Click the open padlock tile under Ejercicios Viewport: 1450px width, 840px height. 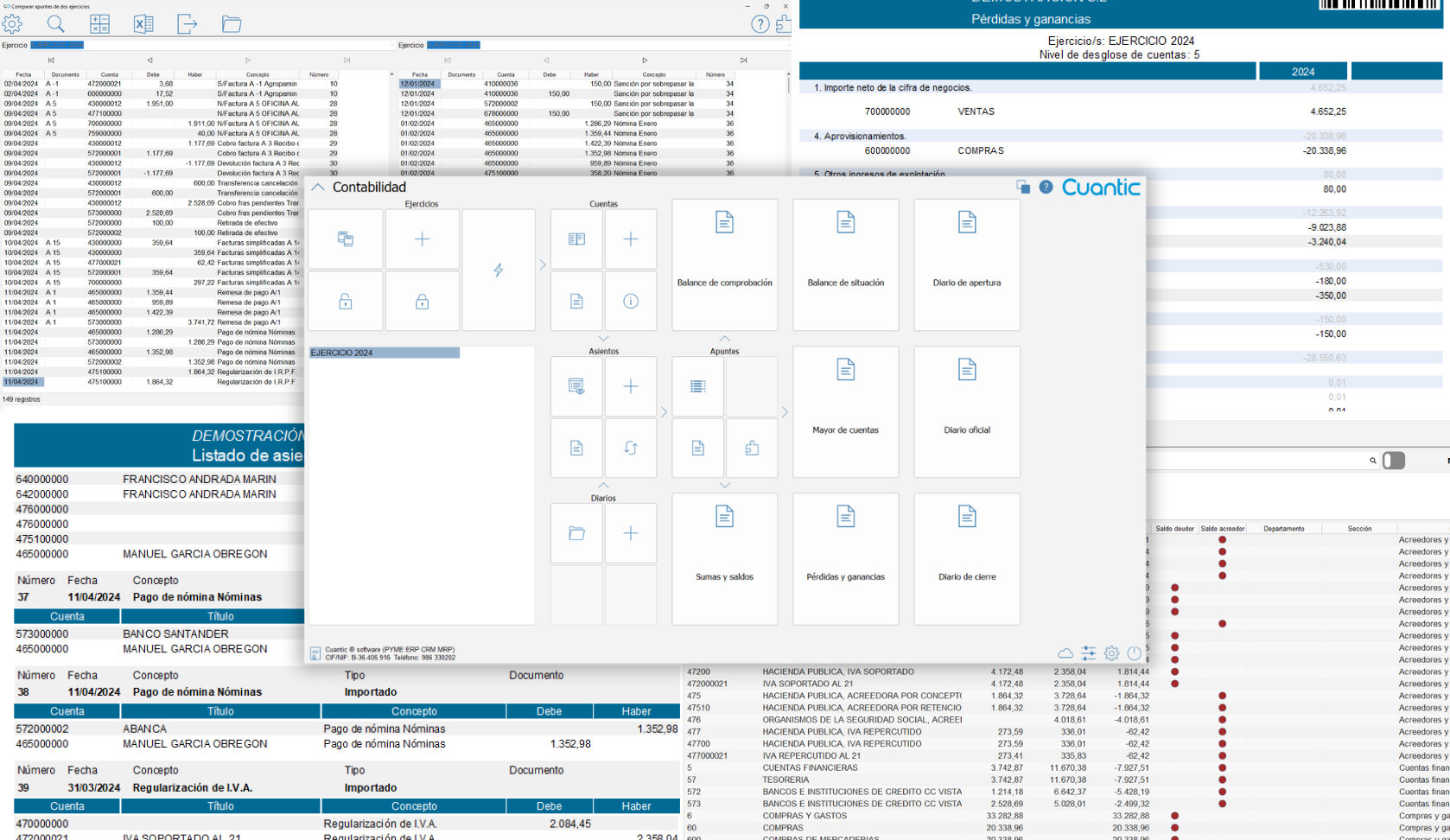[346, 302]
